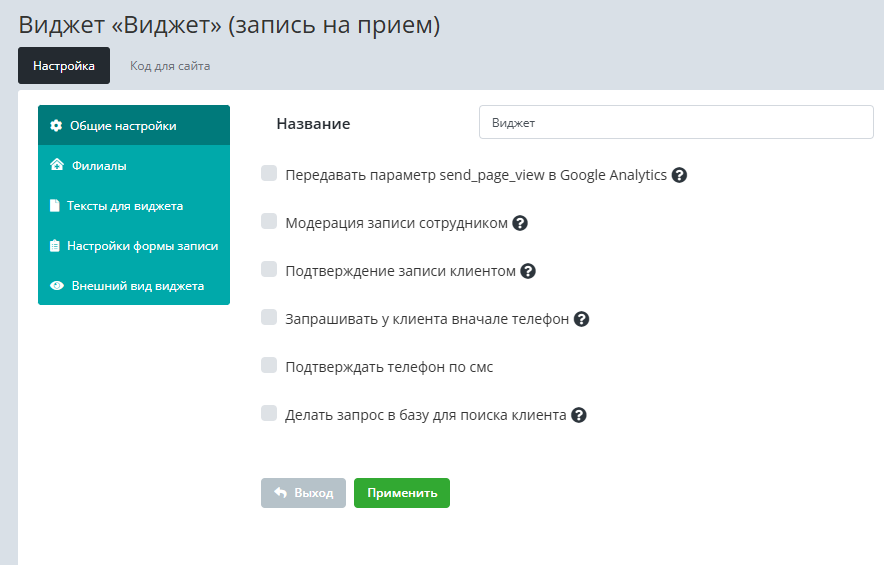
Task: Click the Выход button
Action: click(304, 493)
